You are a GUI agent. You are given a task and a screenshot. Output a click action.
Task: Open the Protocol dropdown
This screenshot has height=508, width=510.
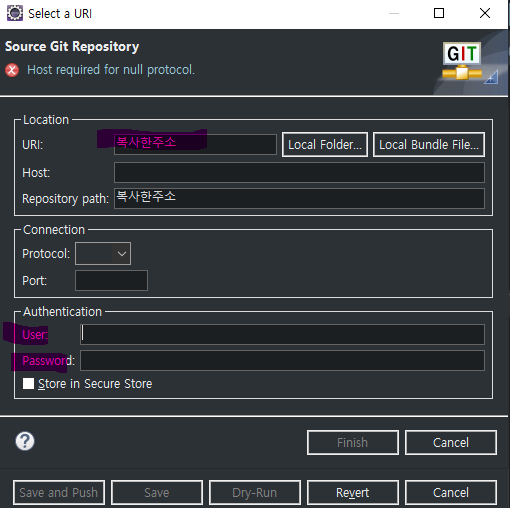click(103, 254)
